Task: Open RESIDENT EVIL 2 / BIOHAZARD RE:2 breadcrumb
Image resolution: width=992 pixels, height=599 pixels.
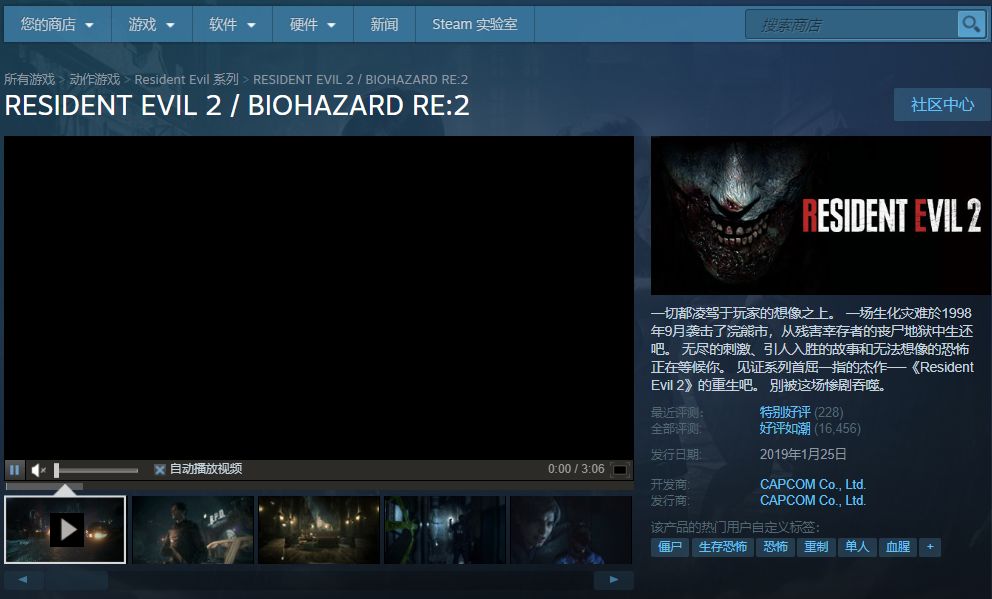Action: click(x=361, y=79)
